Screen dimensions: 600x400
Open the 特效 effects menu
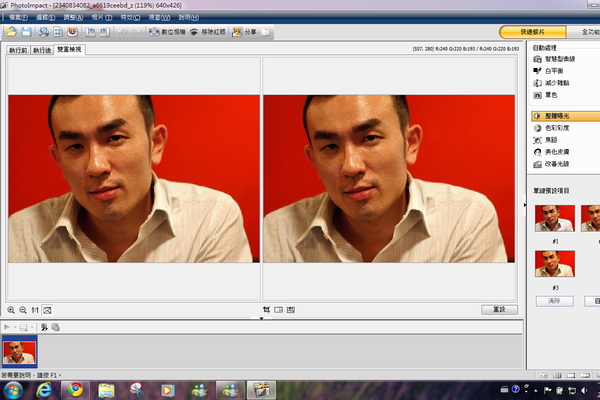(130, 18)
